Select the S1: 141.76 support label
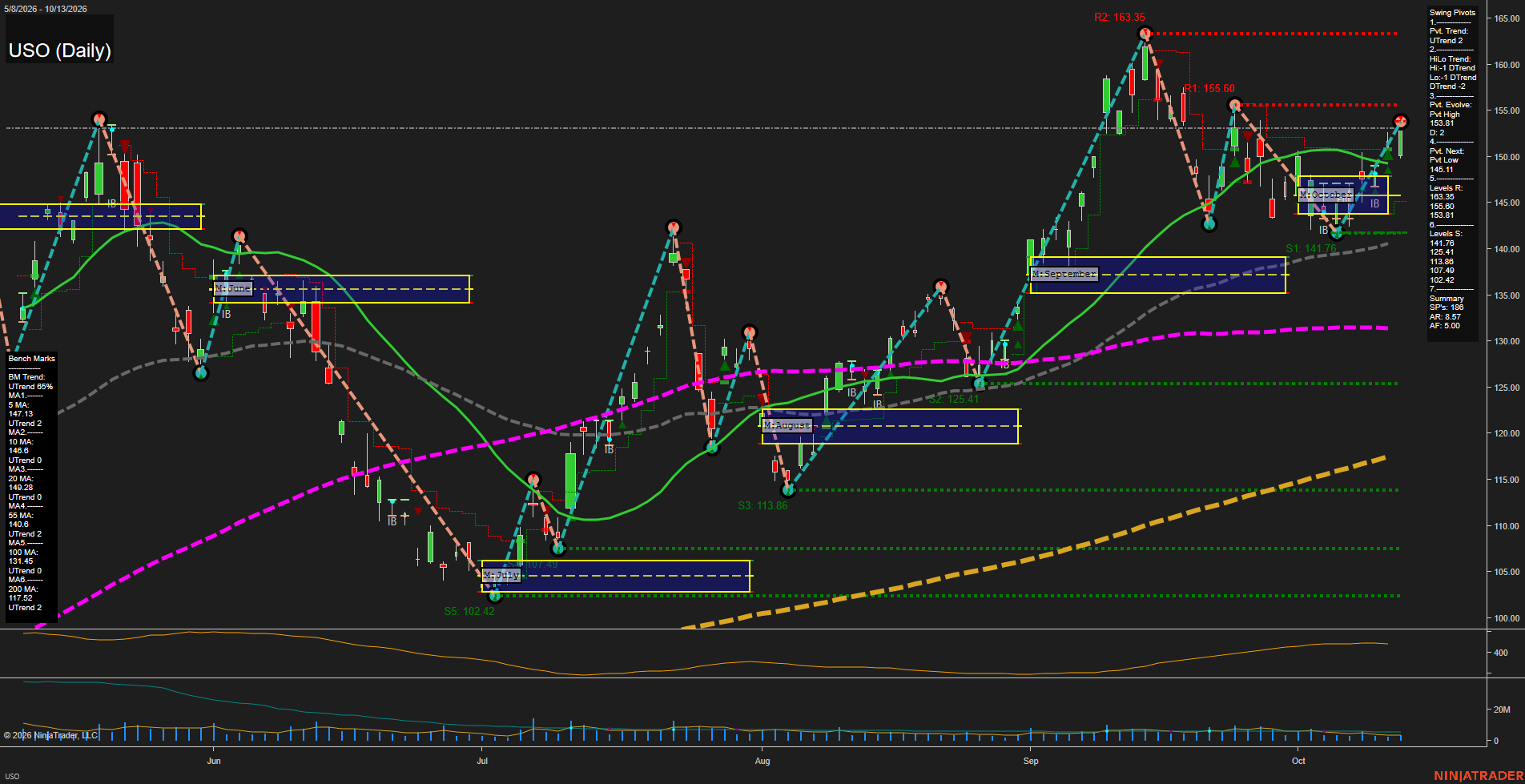Image resolution: width=1525 pixels, height=784 pixels. pos(1311,249)
